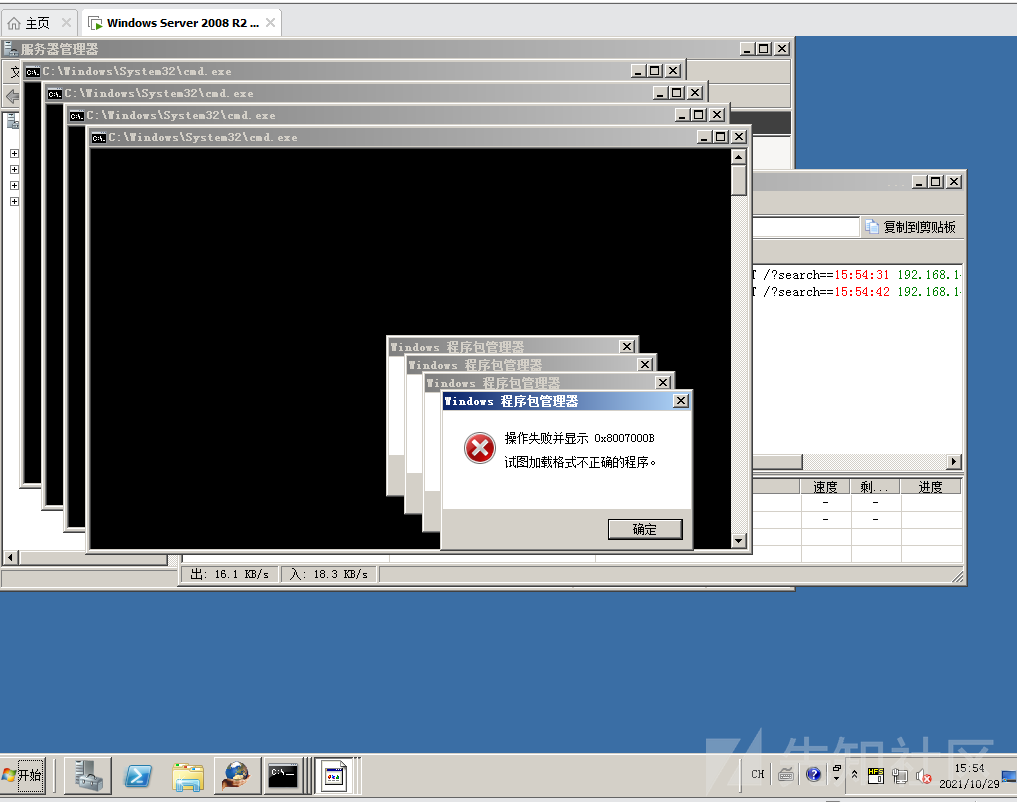
Task: Click the address field left of 复制到剪贴板
Action: click(x=806, y=227)
